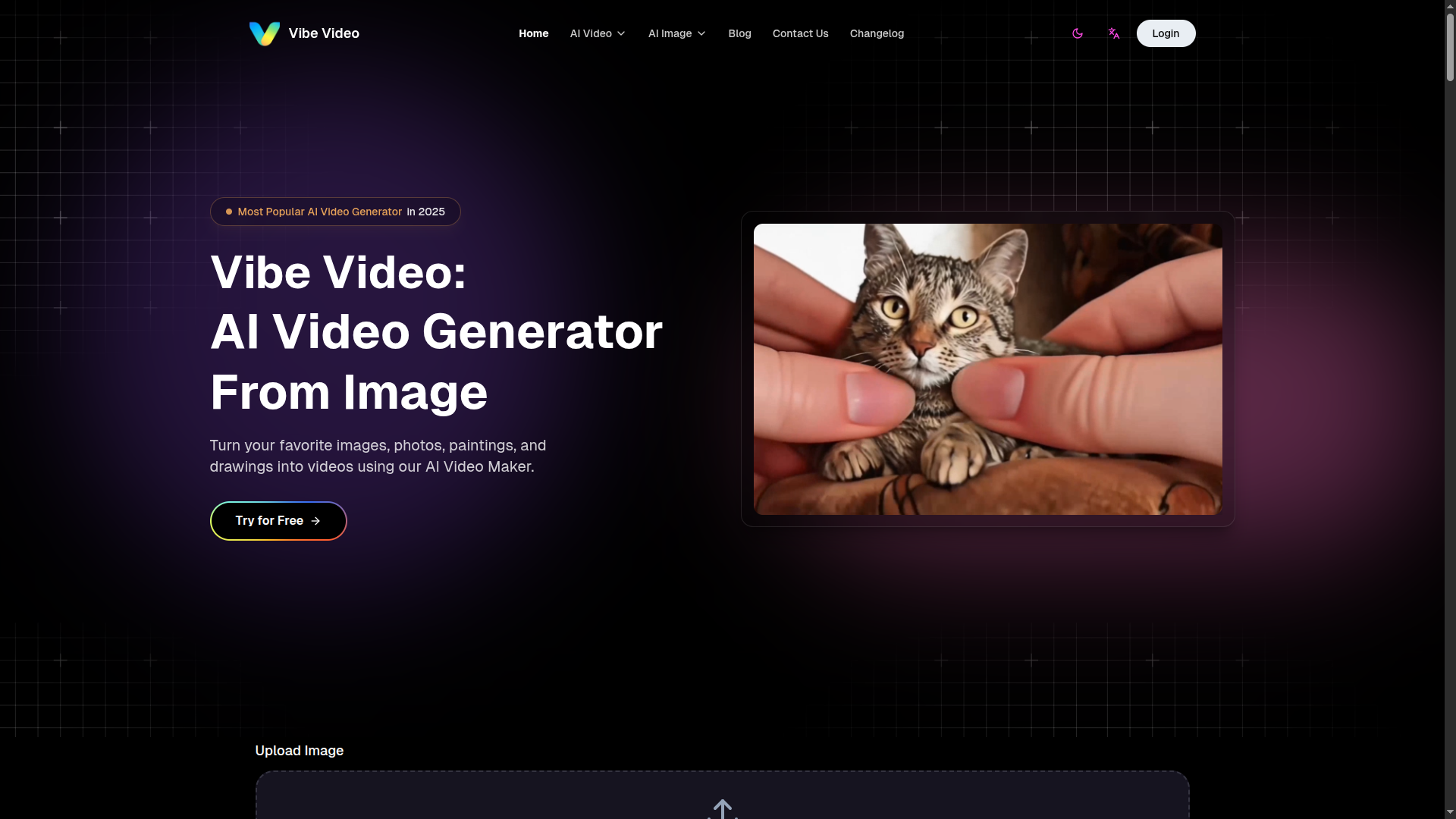Go to the Home nav item
The width and height of the screenshot is (1456, 819).
tap(533, 33)
